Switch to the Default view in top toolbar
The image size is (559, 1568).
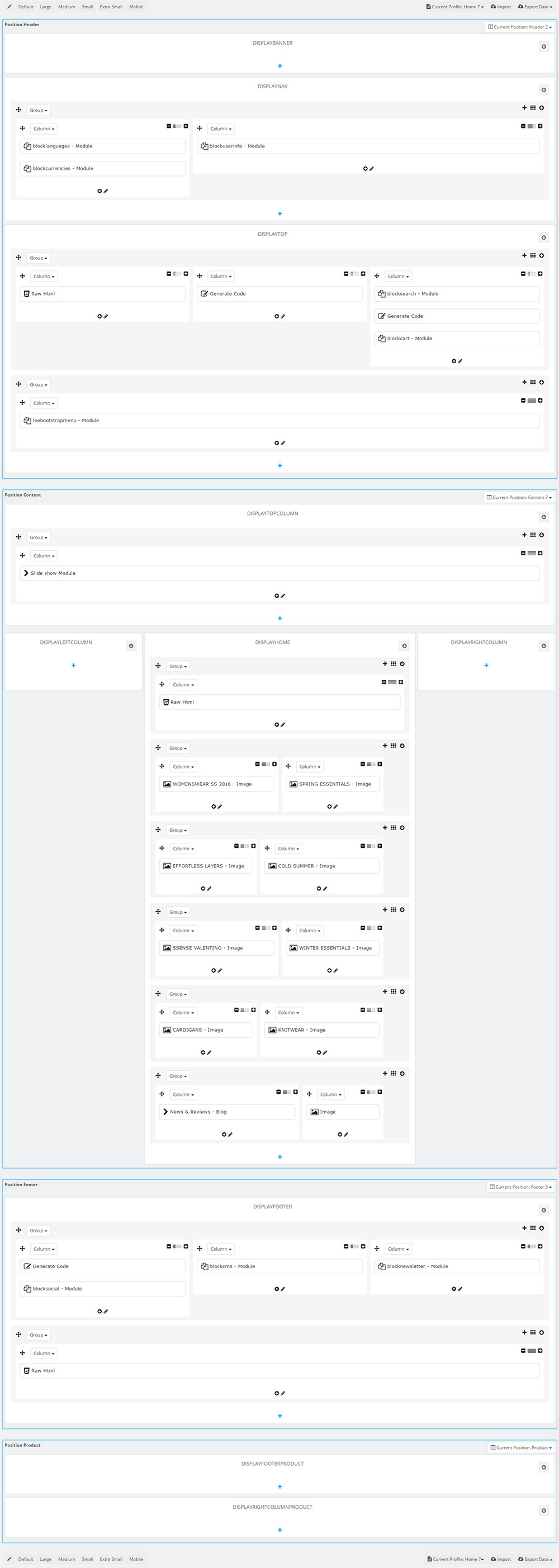click(26, 7)
